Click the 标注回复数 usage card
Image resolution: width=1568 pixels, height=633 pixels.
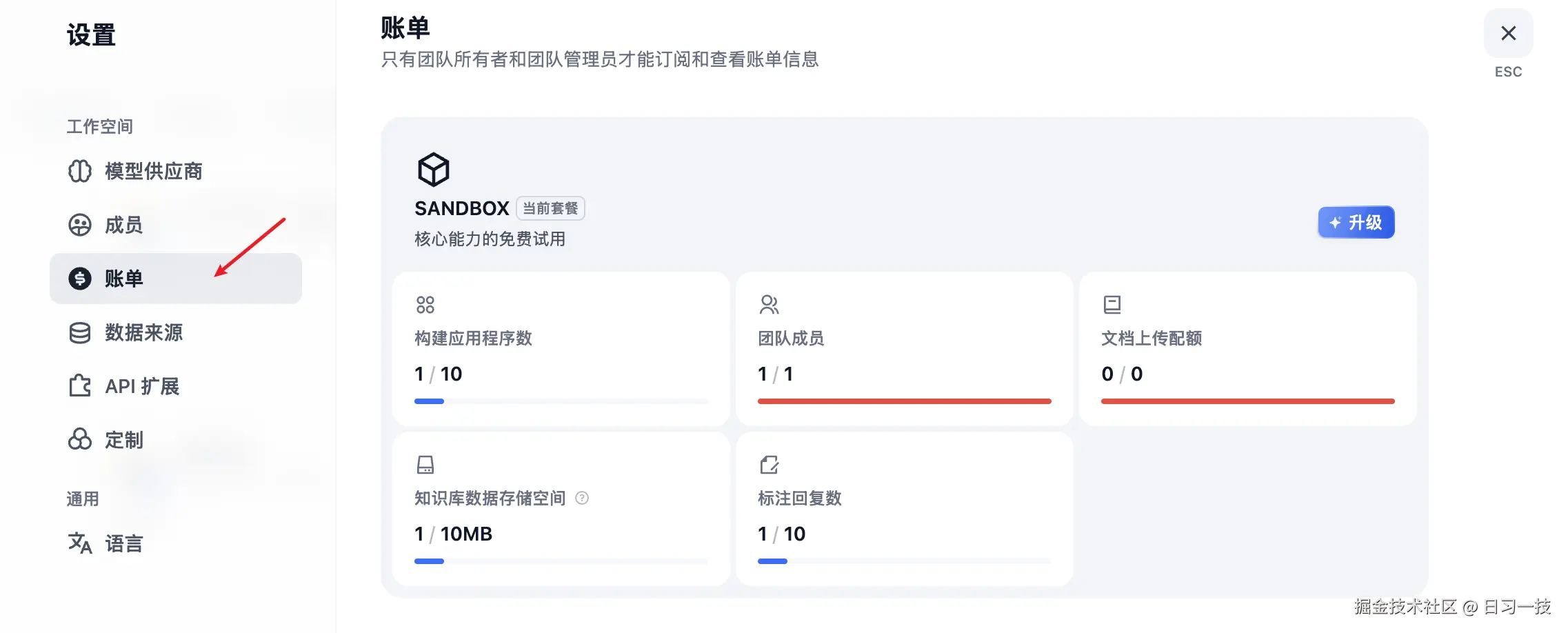[x=904, y=509]
